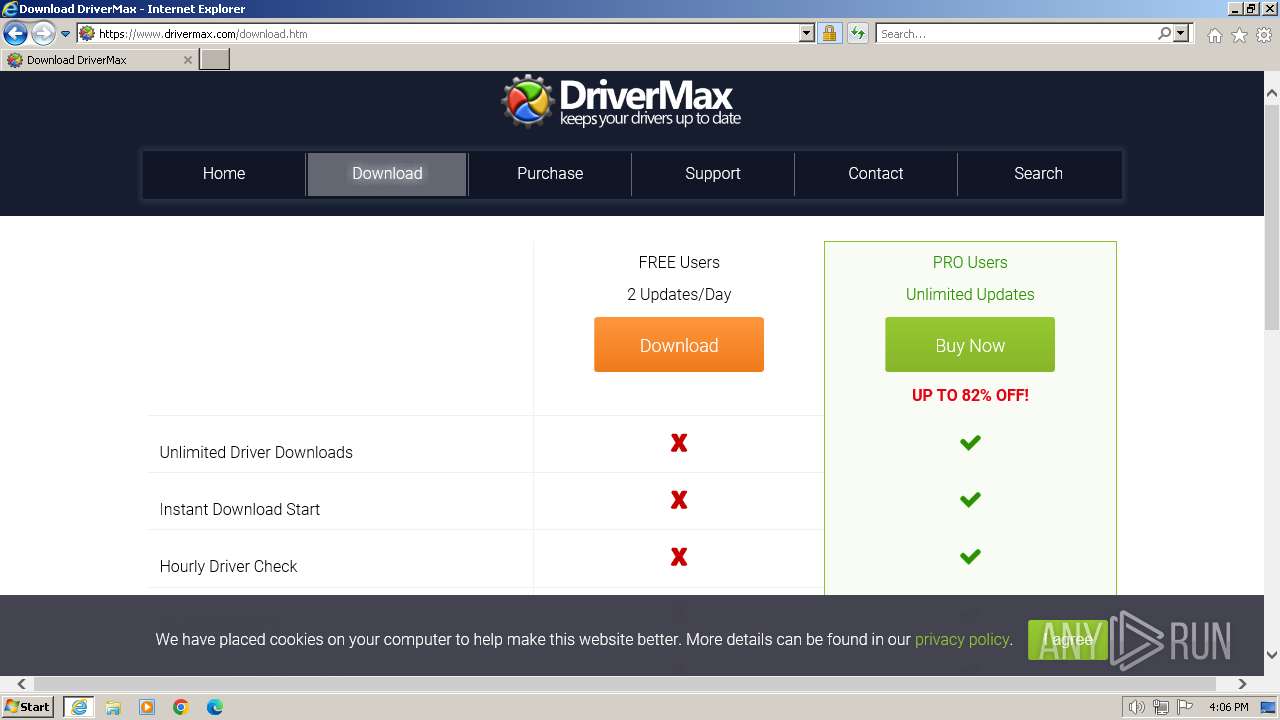1280x720 pixels.
Task: Click the Hourly Driver Check label
Action: point(228,566)
